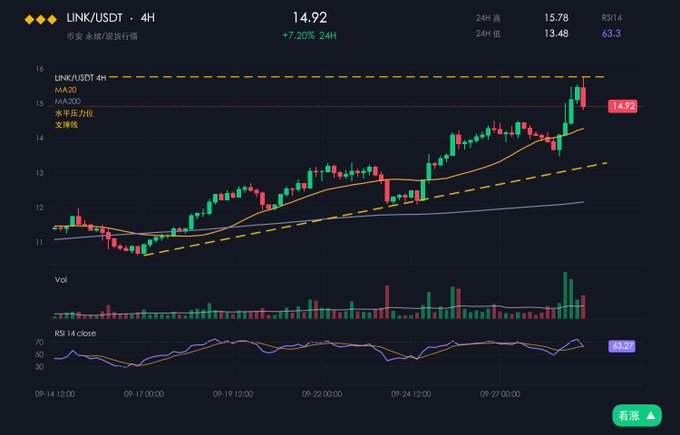680x435 pixels.
Task: Click the 4H timeframe label in header
Action: tap(147, 18)
